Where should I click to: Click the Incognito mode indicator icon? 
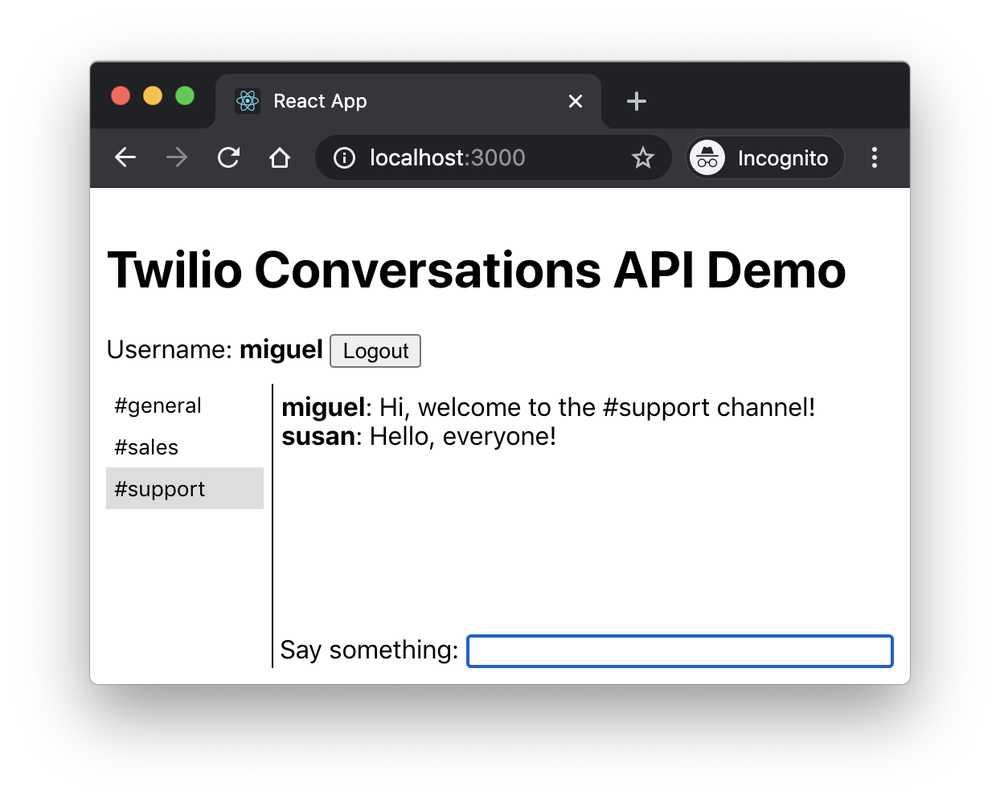click(706, 157)
